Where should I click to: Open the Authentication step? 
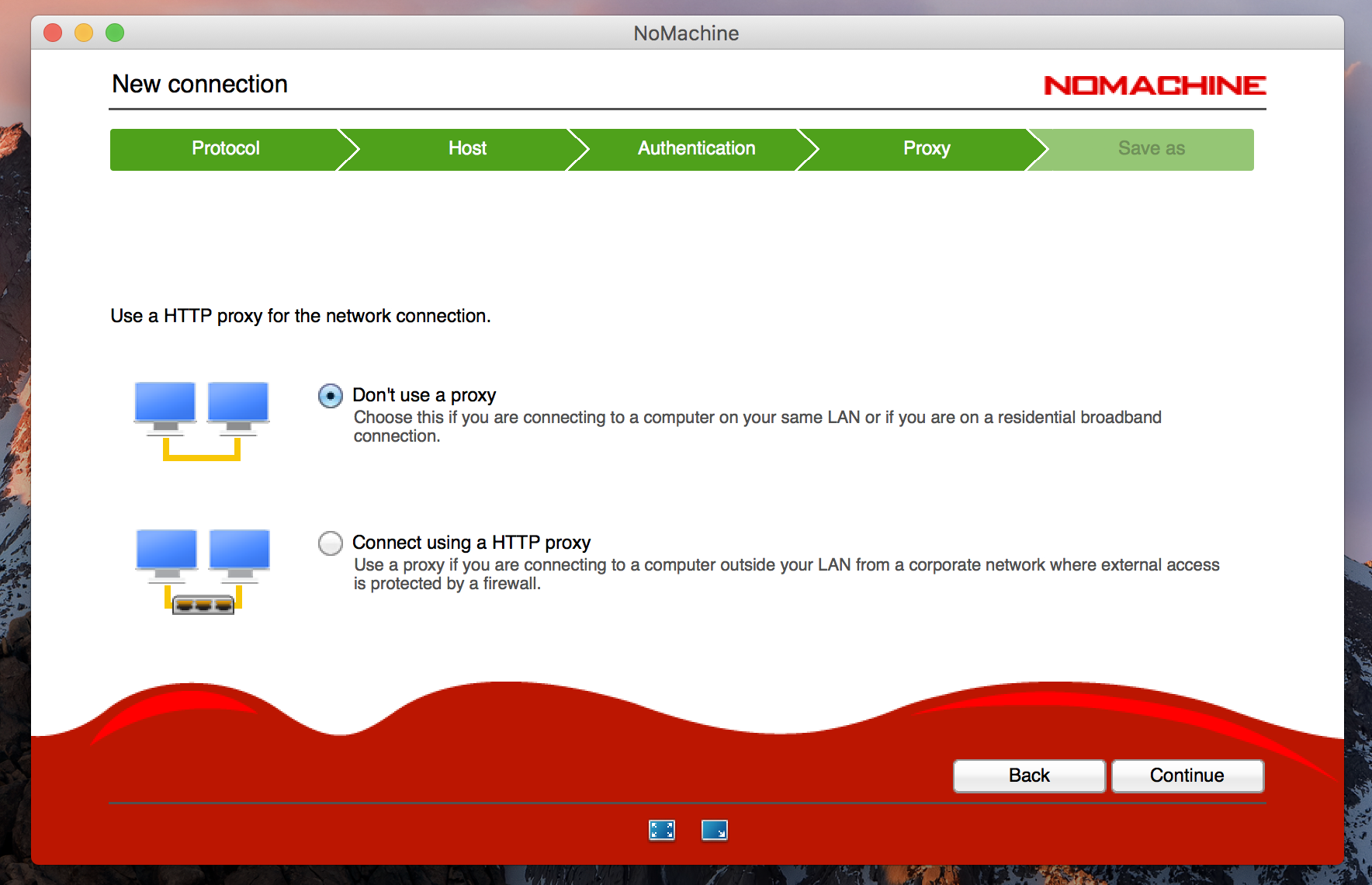pos(696,149)
